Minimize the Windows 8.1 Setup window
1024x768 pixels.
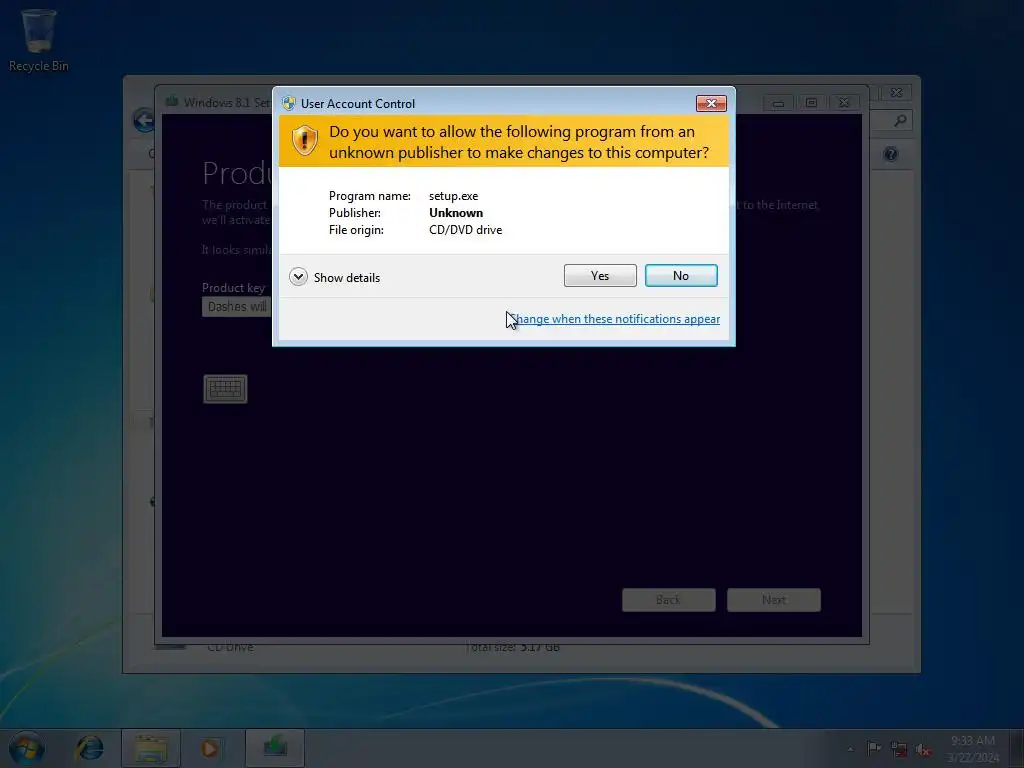[x=778, y=103]
